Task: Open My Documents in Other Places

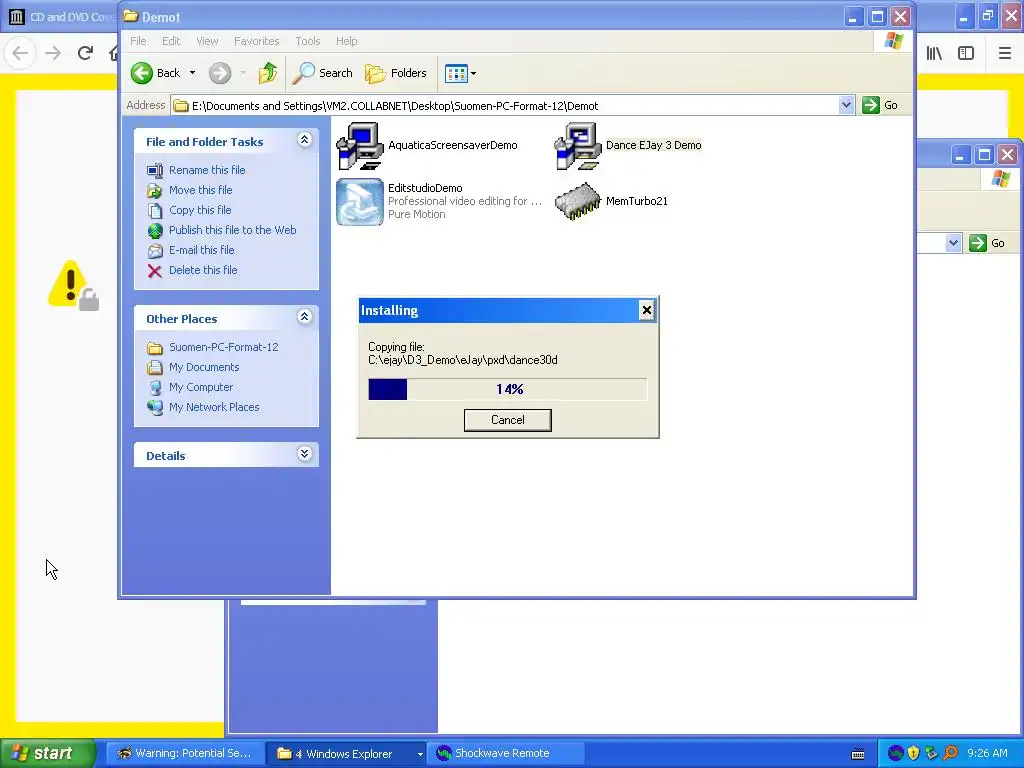Action: coord(204,367)
